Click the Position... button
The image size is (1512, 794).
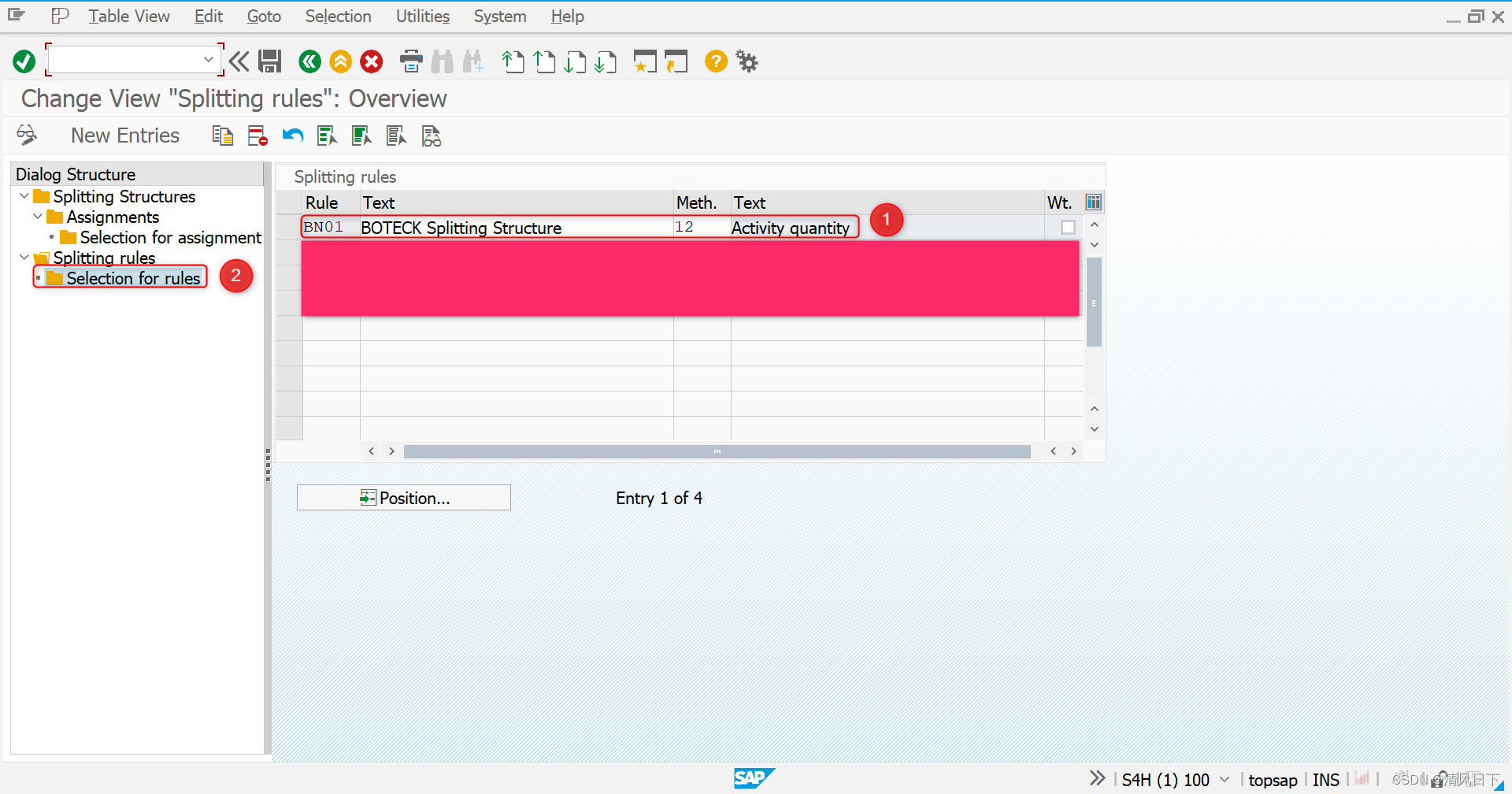(404, 498)
